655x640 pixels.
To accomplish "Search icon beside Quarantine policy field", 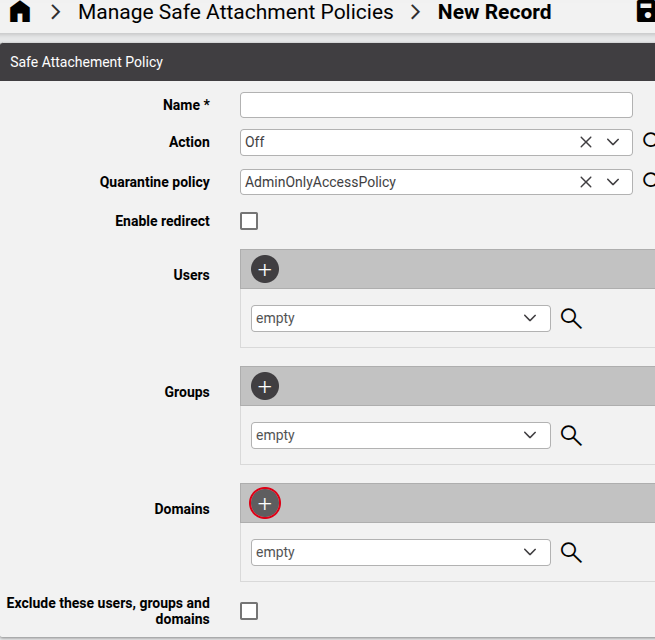I will [649, 180].
